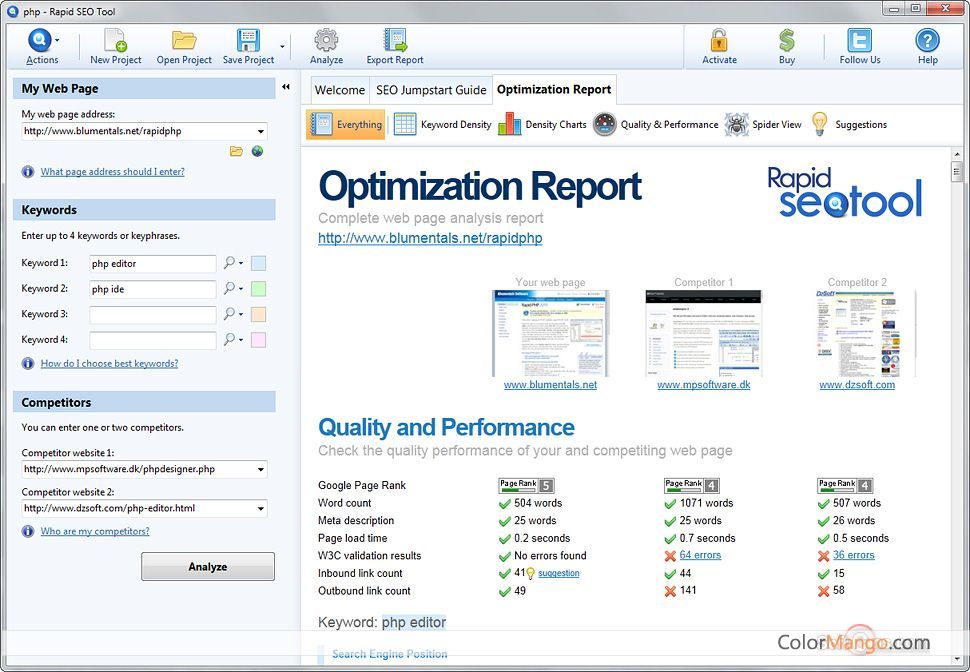The width and height of the screenshot is (970, 672).
Task: Click magnifier icon beside Keyword 4
Action: point(230,339)
